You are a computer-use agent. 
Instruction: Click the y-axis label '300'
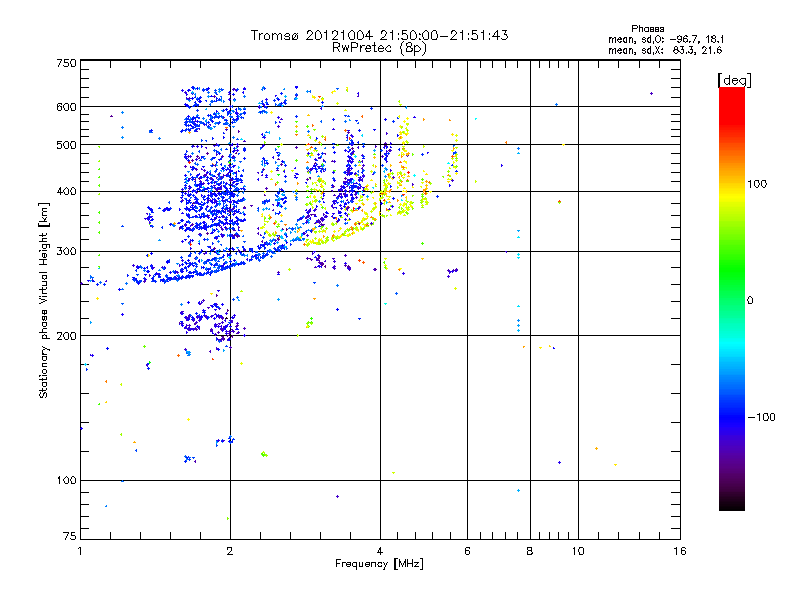coord(66,251)
